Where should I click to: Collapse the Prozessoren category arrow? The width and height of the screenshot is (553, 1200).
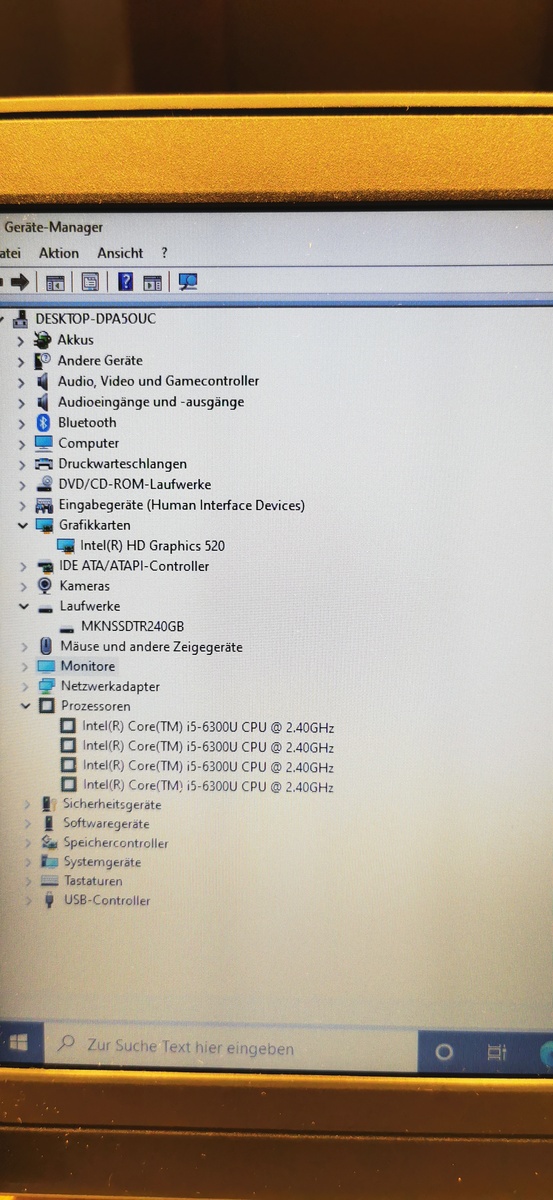click(x=25, y=706)
